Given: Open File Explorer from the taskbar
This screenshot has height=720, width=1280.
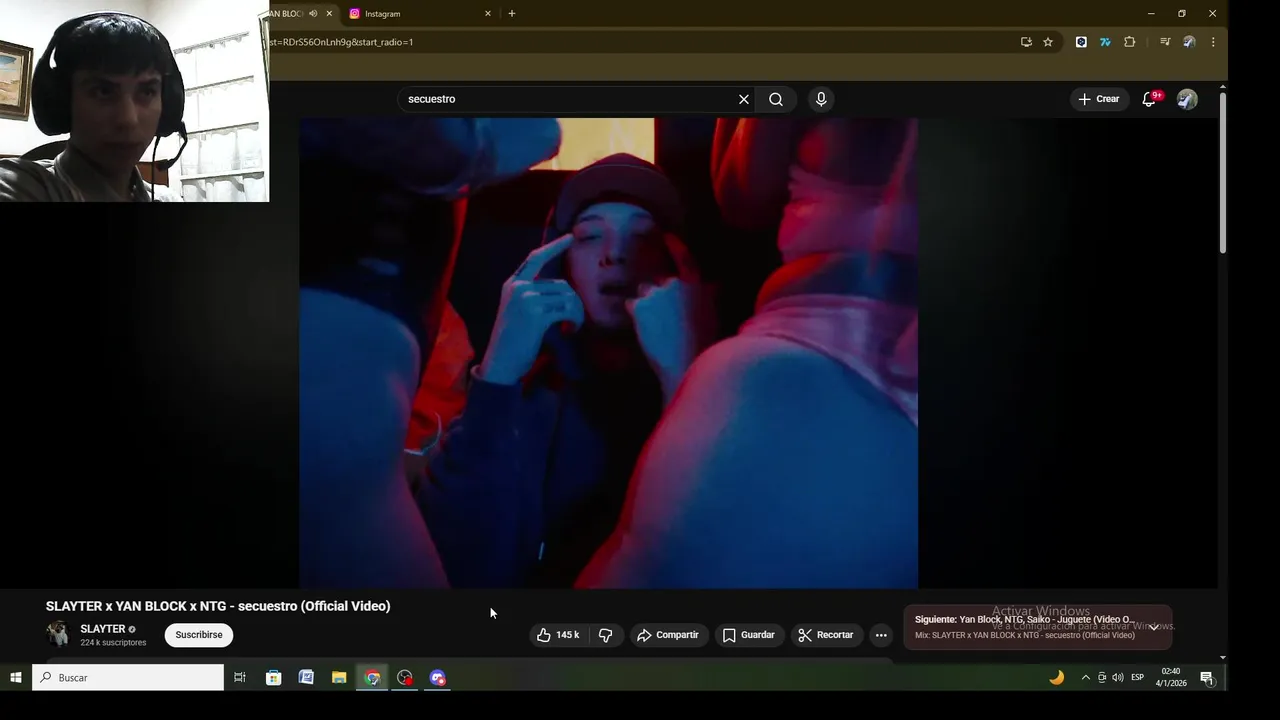Looking at the screenshot, I should [339, 677].
